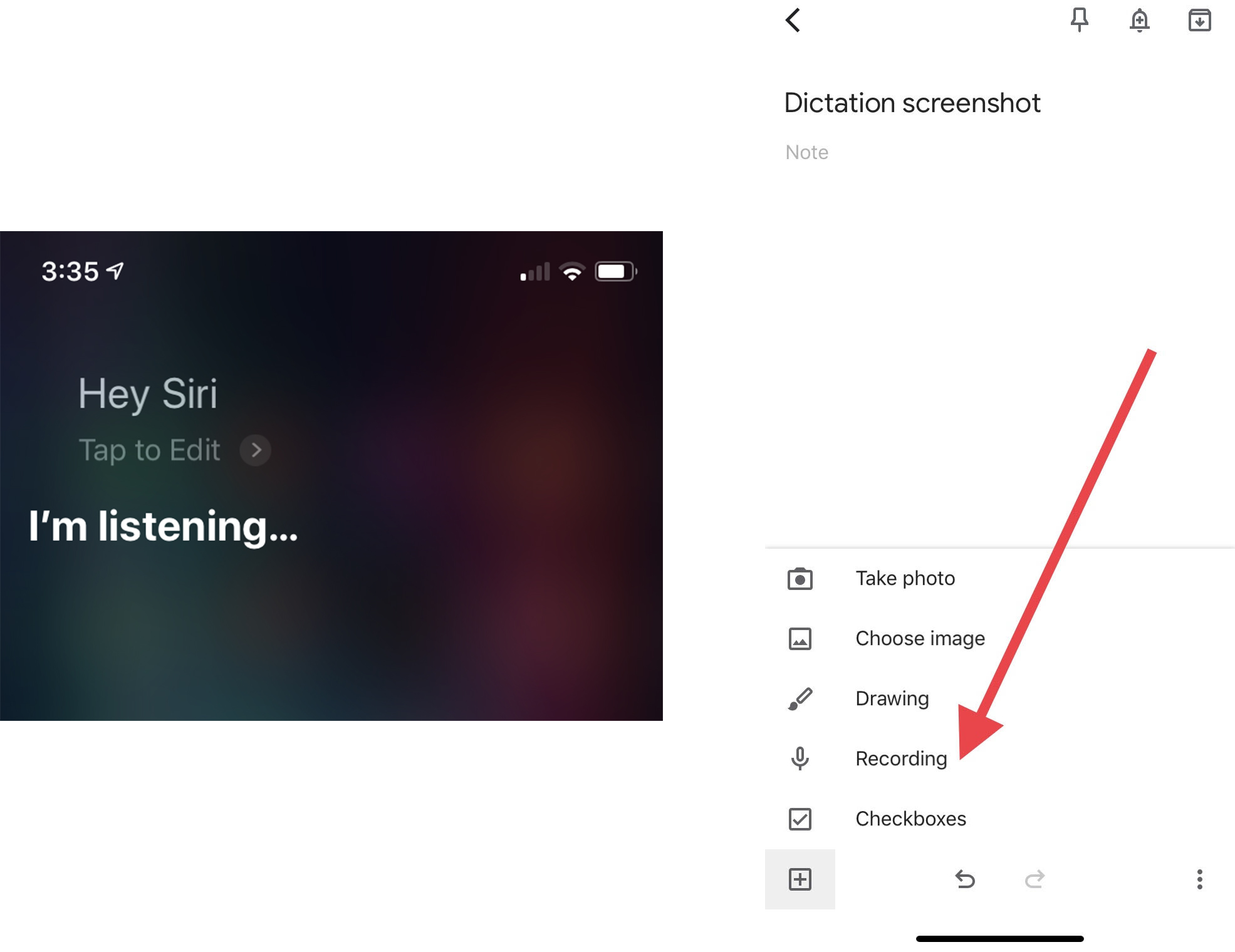1235x952 pixels.
Task: Go back using the back arrow
Action: (x=793, y=20)
